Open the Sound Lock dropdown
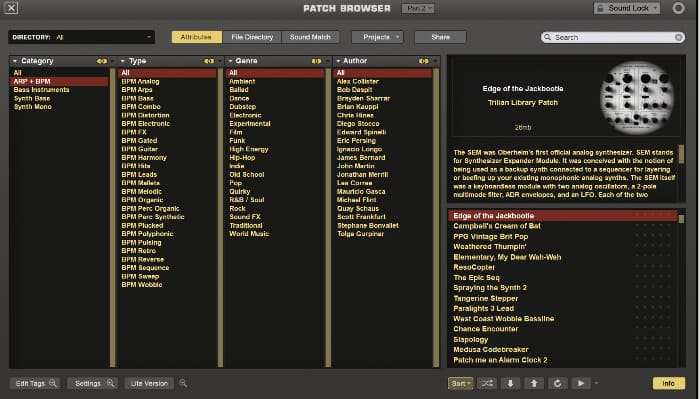Image resolution: width=700 pixels, height=399 pixels. tap(627, 8)
